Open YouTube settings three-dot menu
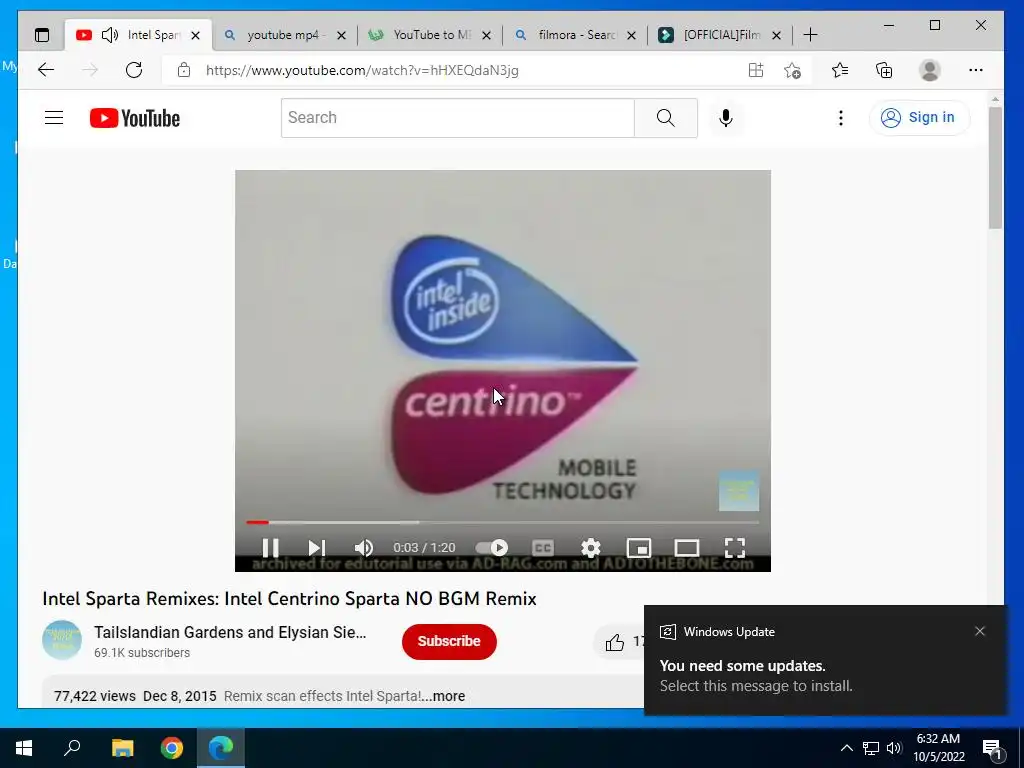This screenshot has width=1024, height=768. (x=840, y=118)
